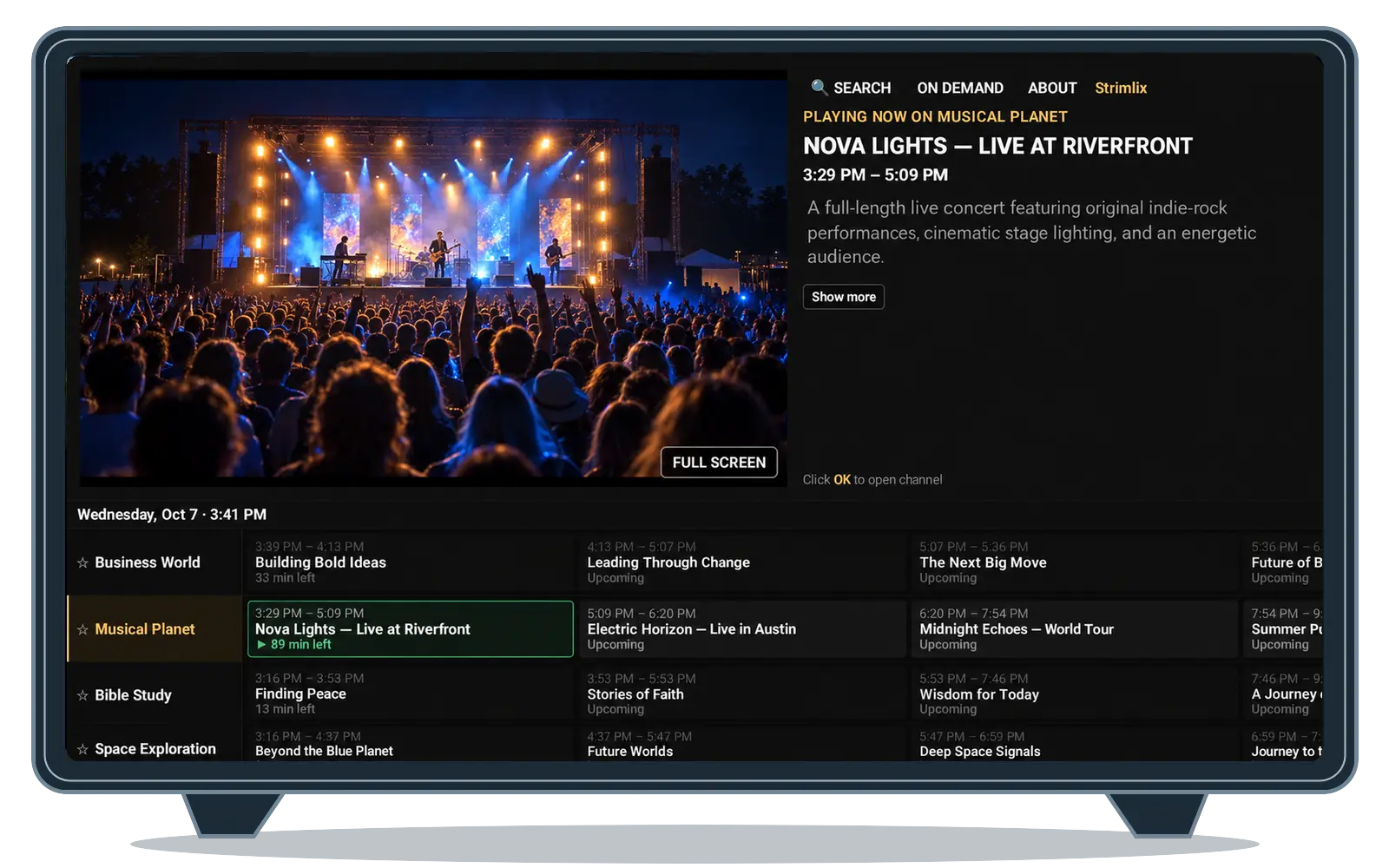Click PLAYING NOW ON MUSICAL PLANET label

[935, 116]
